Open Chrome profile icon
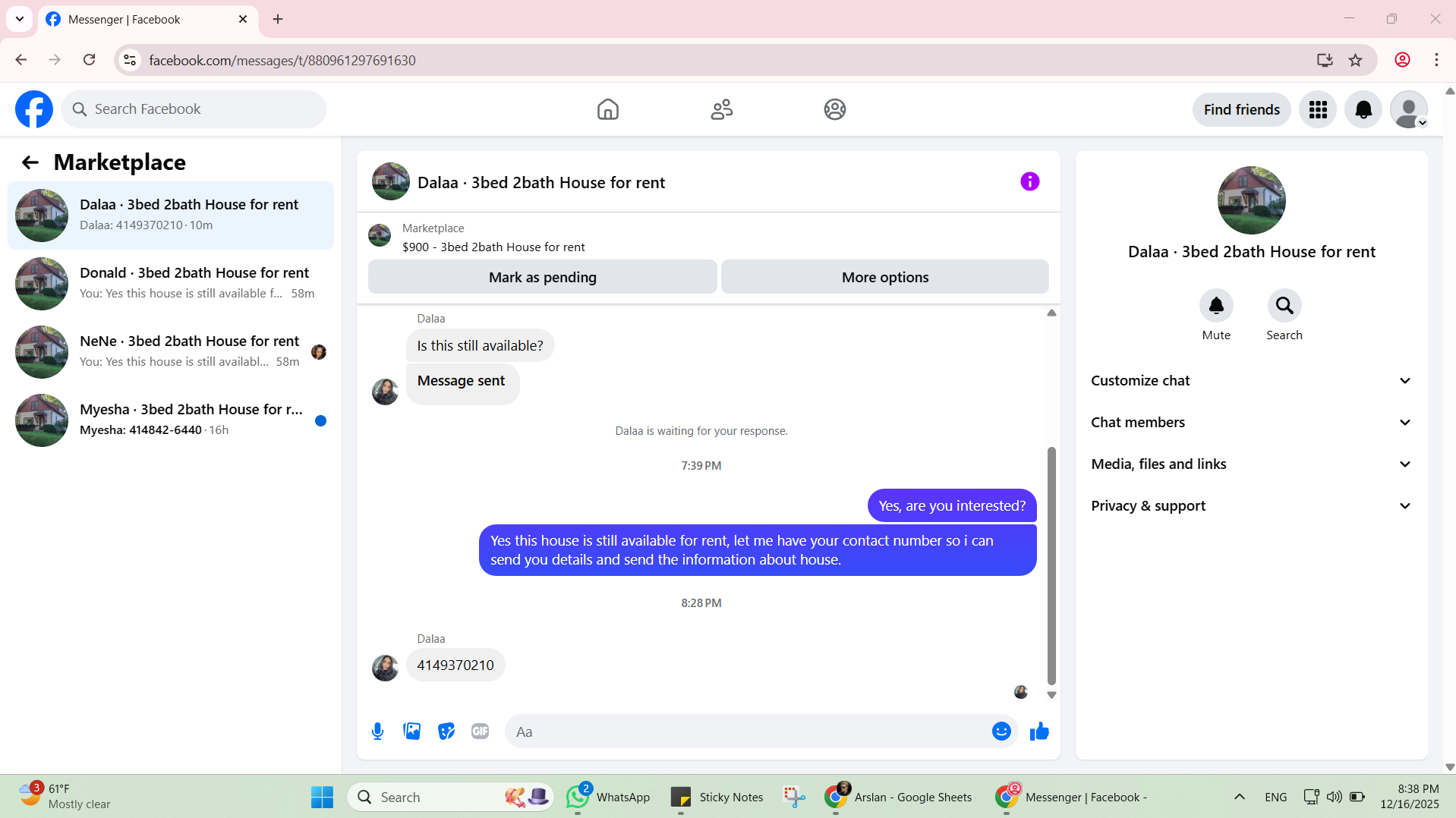This screenshot has height=818, width=1456. (1402, 60)
